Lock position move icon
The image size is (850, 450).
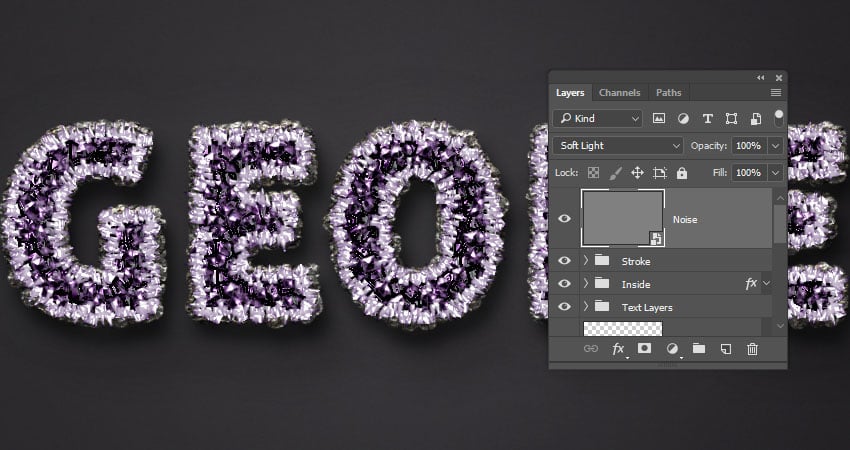(x=638, y=173)
